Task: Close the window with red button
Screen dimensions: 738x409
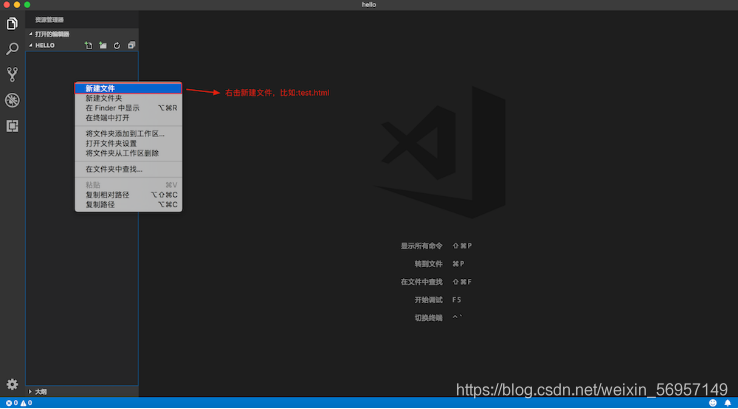Action: point(7,4)
